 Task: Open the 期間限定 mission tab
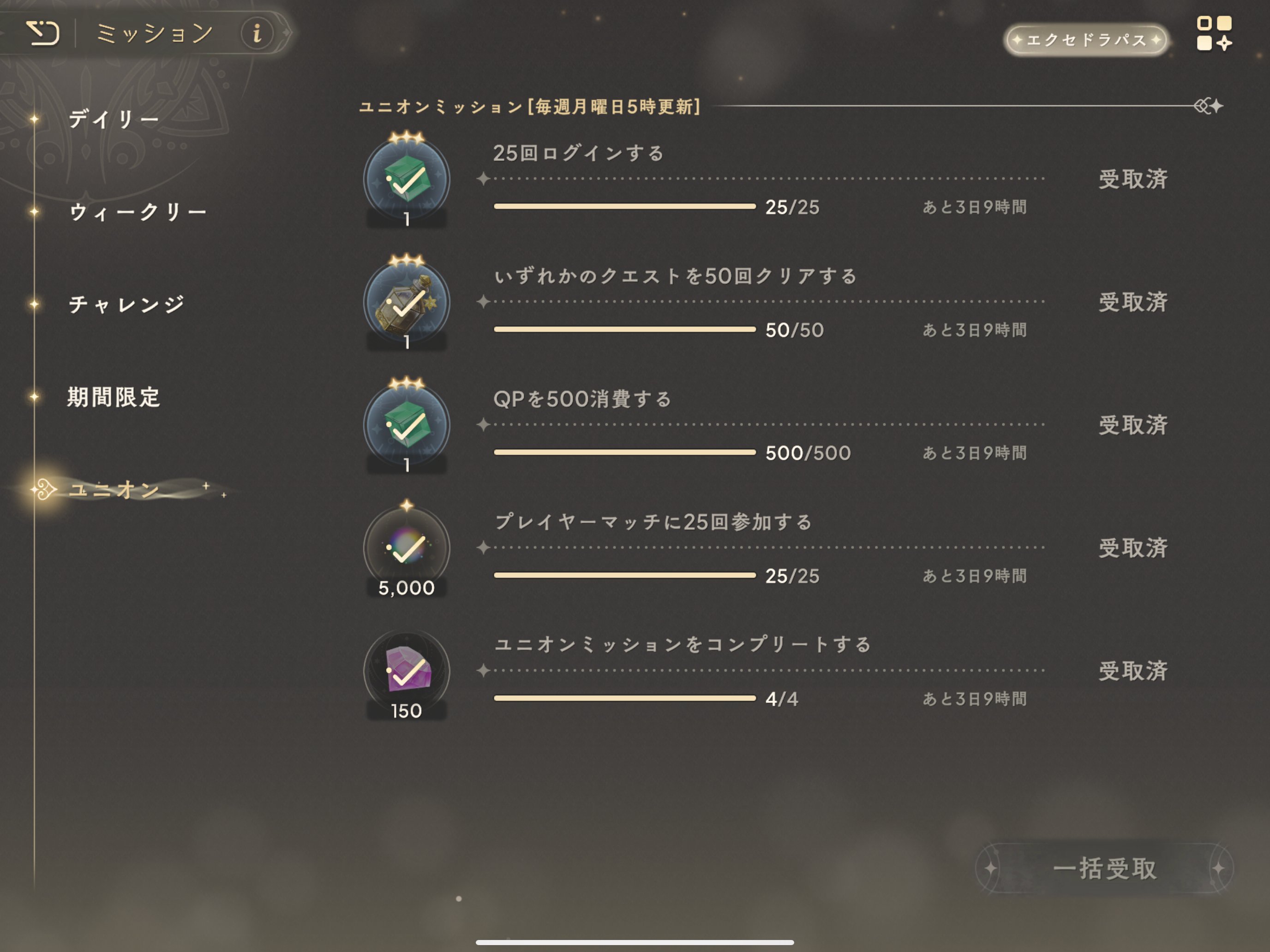coord(114,397)
